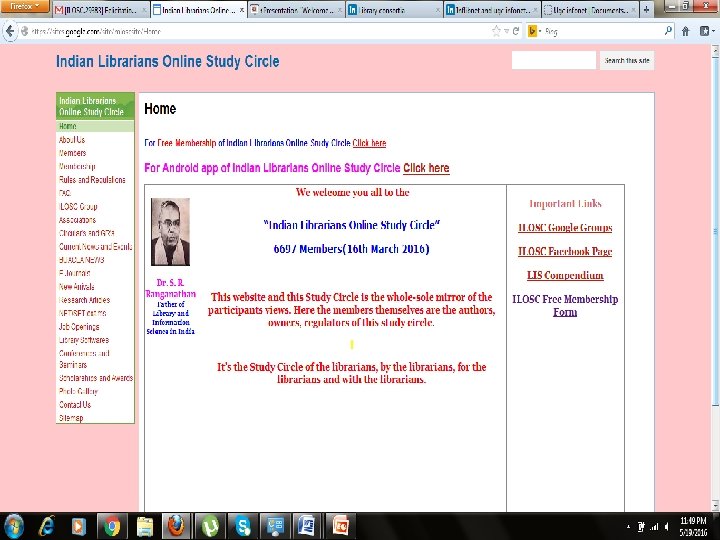Reload the current page
The height and width of the screenshot is (540, 720).
pyautogui.click(x=516, y=31)
